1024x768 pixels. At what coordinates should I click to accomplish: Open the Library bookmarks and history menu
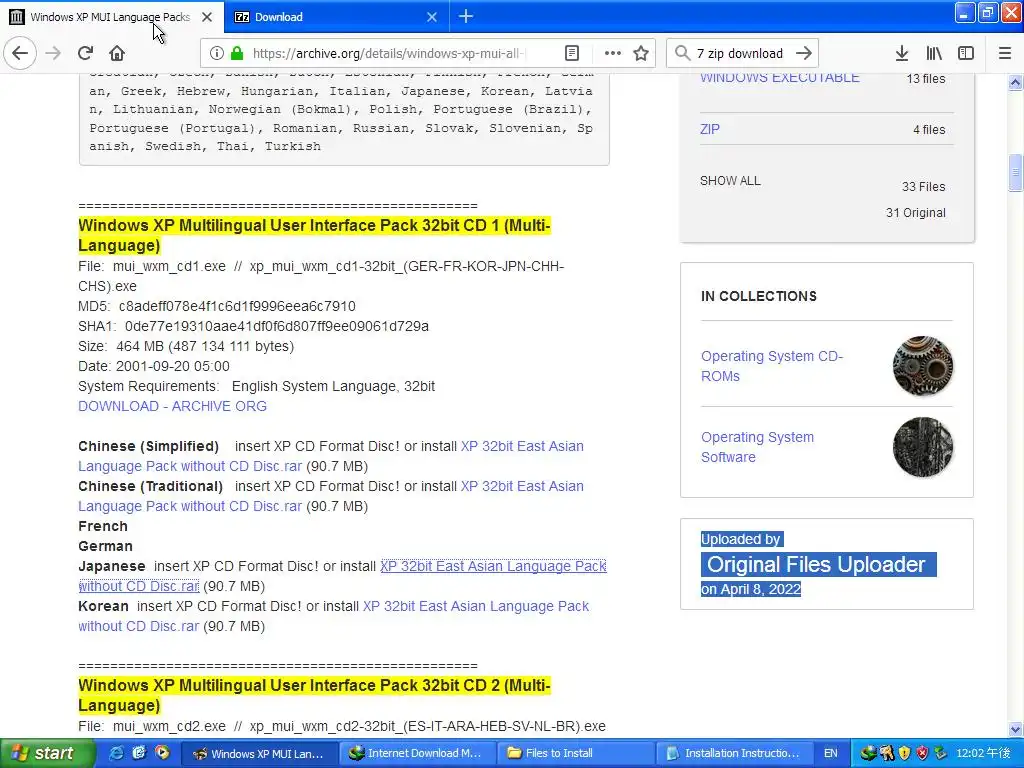(x=934, y=53)
